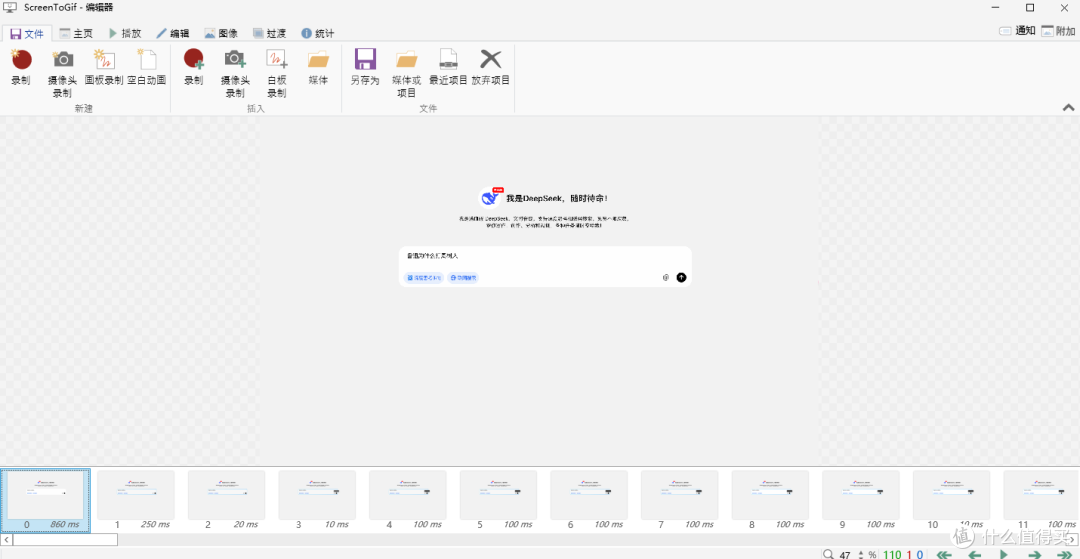Click the zoom magnifier icon
Image resolution: width=1080 pixels, height=559 pixels.
pos(828,554)
